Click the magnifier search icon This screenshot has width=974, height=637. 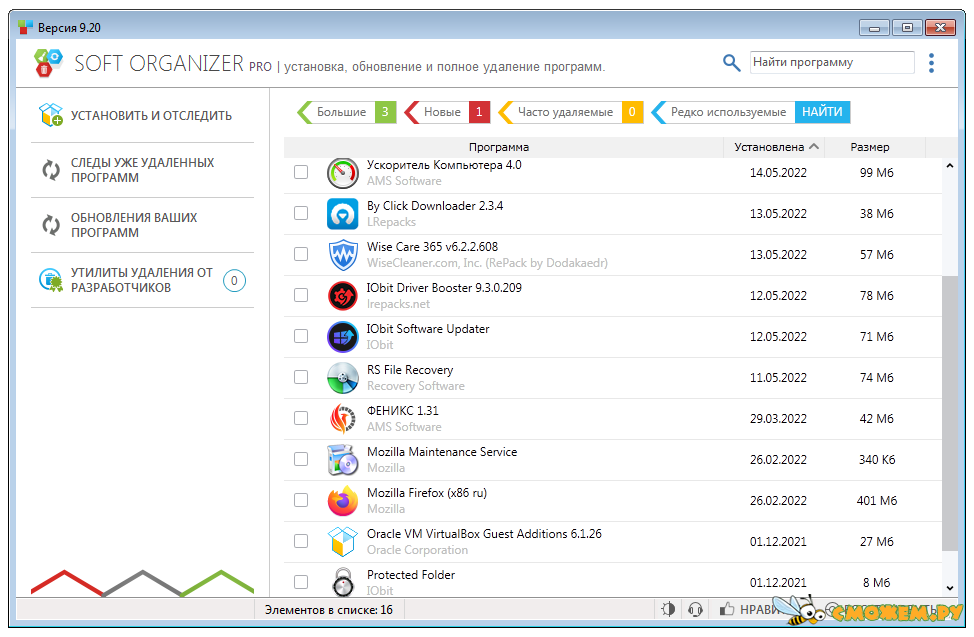731,63
